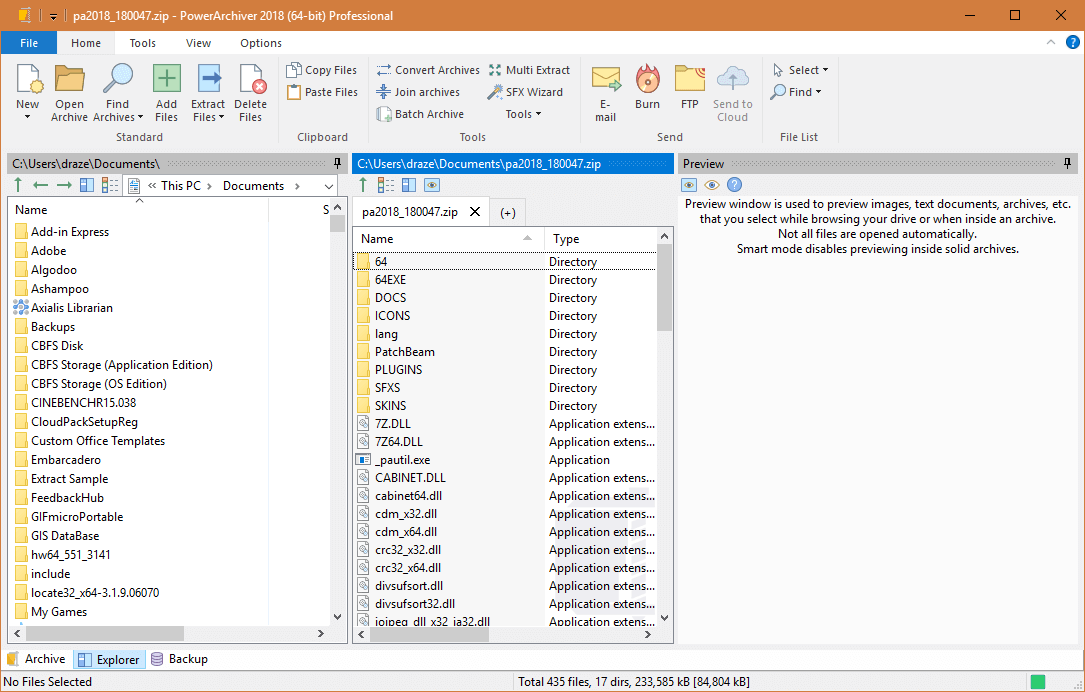1085x692 pixels.
Task: Open the SFX Wizard
Action: click(525, 92)
